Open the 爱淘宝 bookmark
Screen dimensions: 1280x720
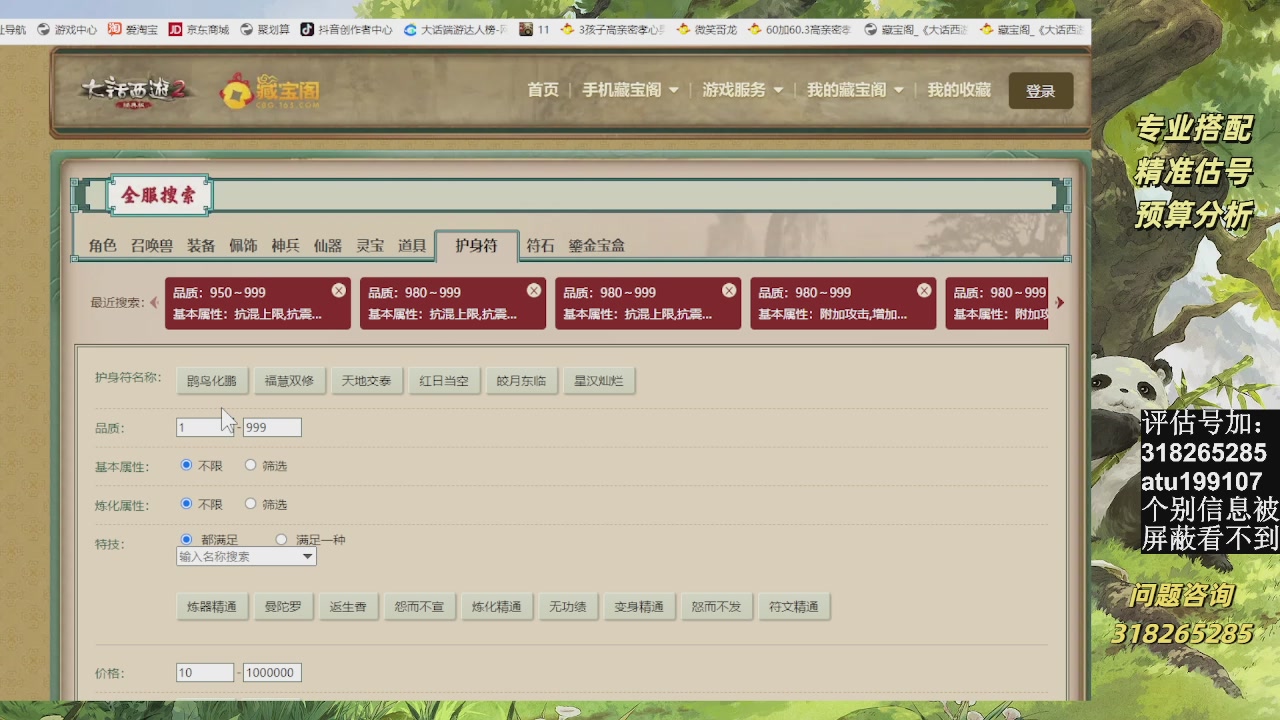coord(133,30)
